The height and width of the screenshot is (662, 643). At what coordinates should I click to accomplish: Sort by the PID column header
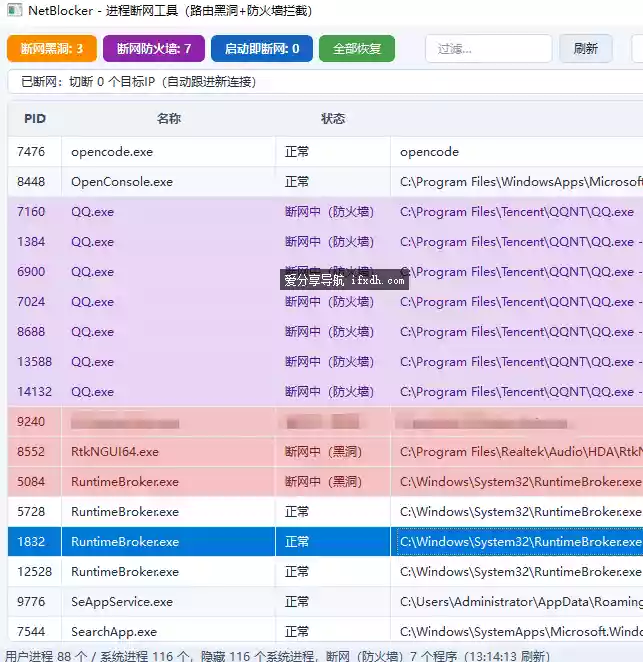[x=35, y=119]
